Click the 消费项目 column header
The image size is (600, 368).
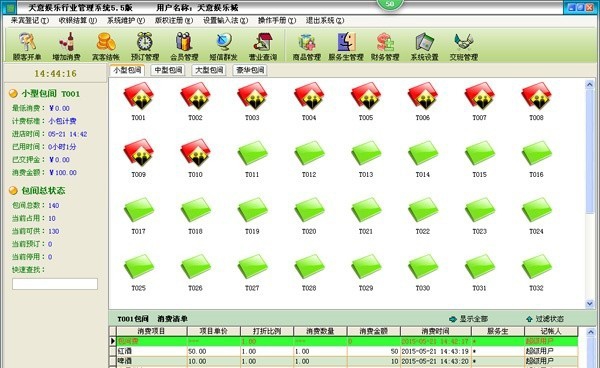click(x=152, y=331)
